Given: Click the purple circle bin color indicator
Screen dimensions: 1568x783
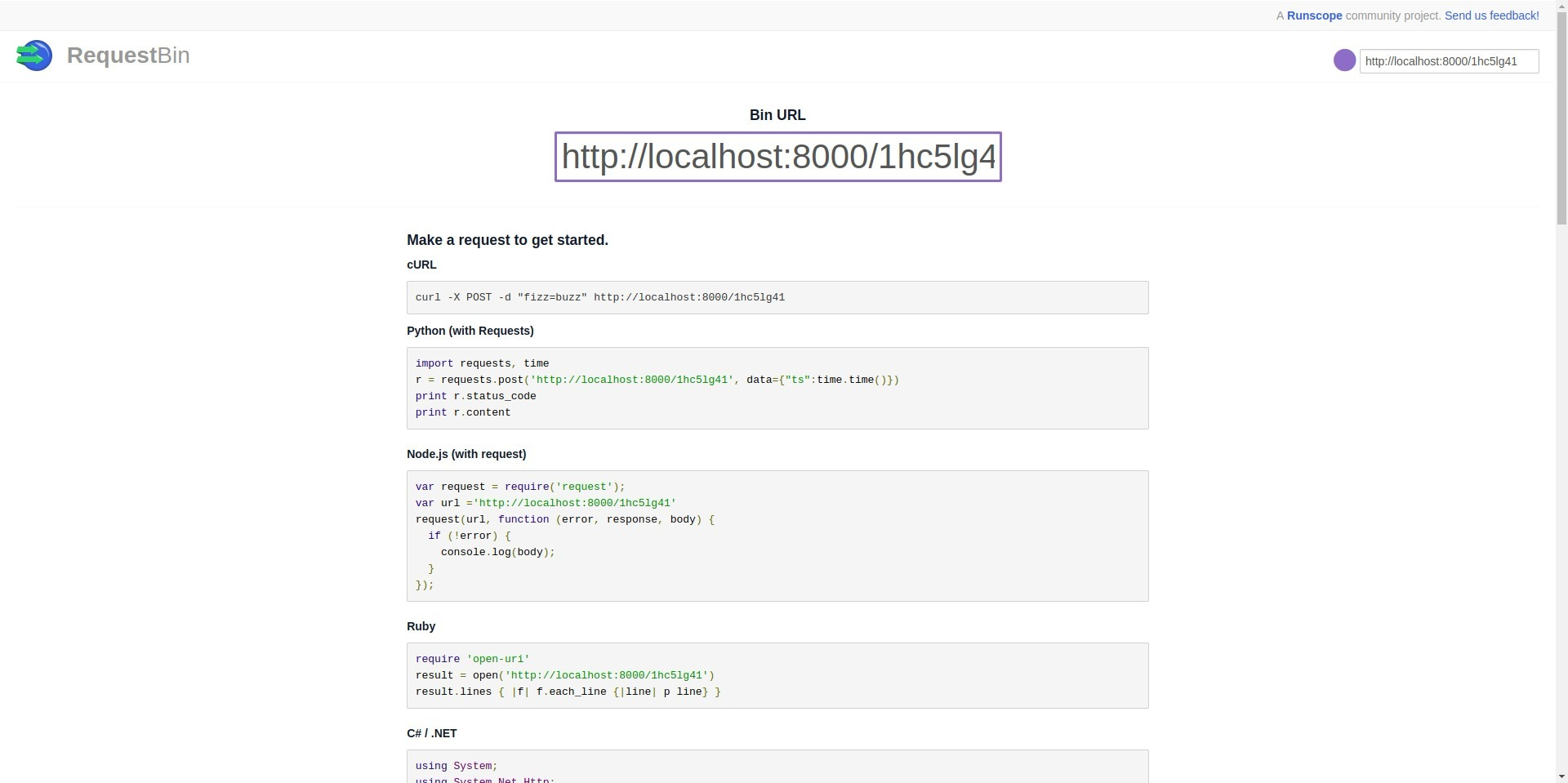Looking at the screenshot, I should coord(1344,60).
